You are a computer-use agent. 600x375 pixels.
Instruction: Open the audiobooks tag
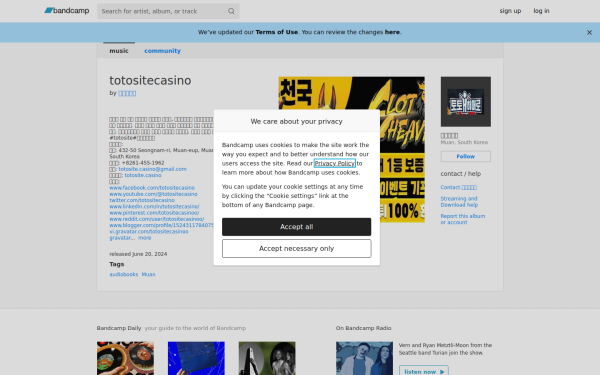coord(124,274)
